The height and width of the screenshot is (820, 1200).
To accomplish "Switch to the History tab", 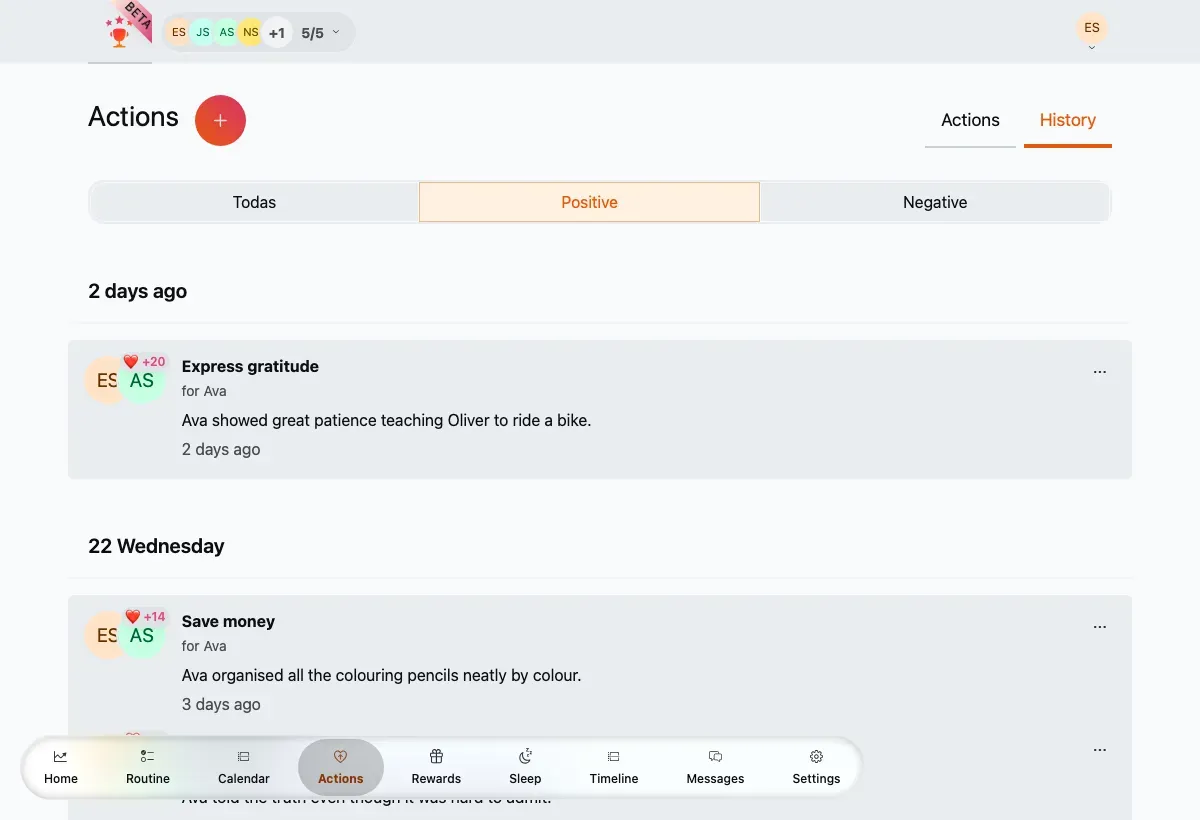I will (x=1068, y=121).
